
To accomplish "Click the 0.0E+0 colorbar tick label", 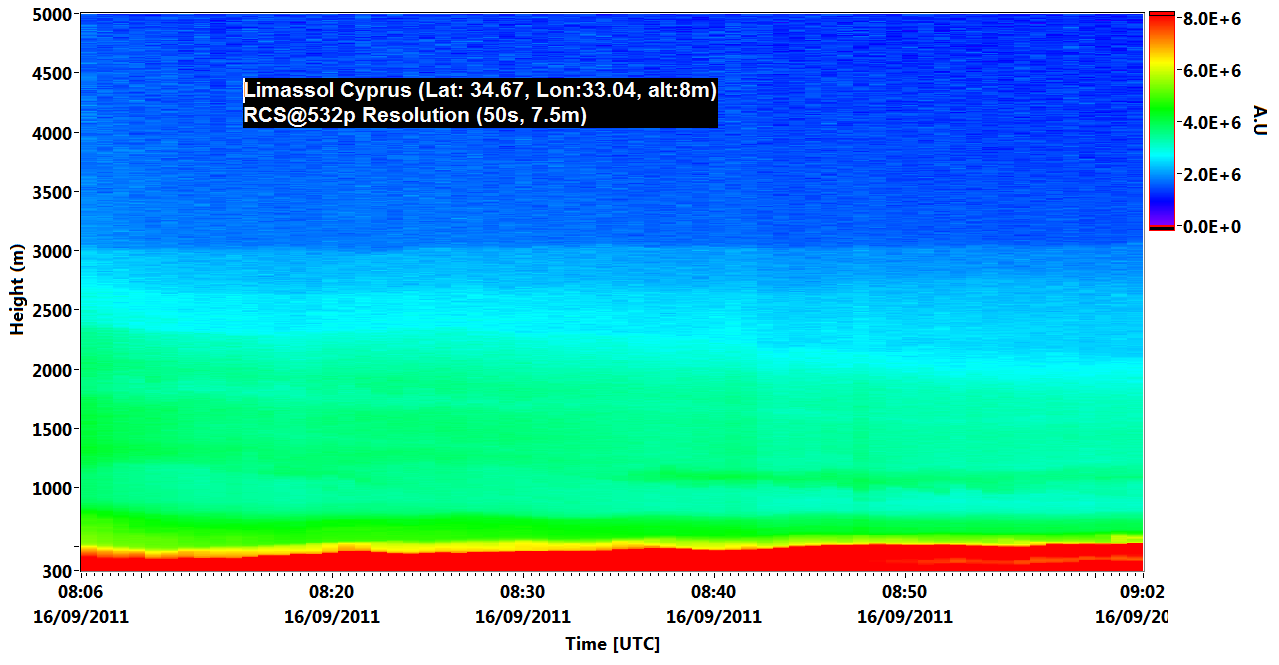I will point(1212,227).
